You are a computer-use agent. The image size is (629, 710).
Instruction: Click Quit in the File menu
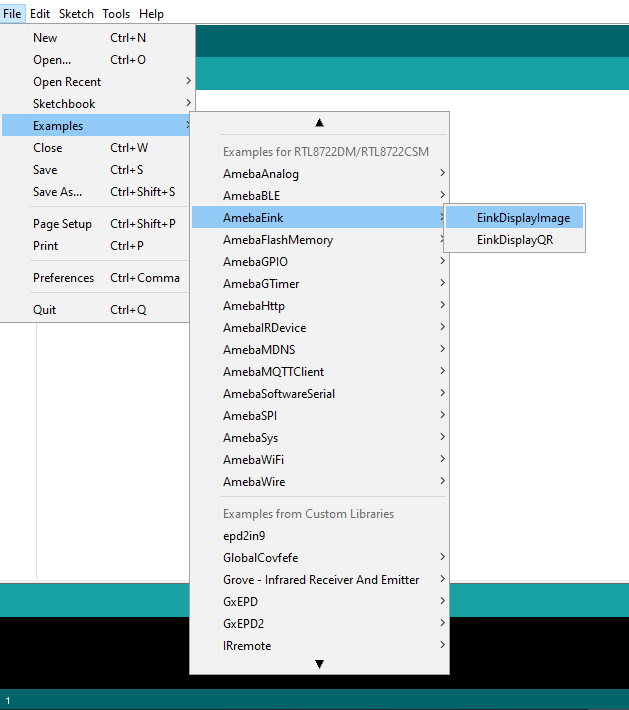[x=45, y=310]
